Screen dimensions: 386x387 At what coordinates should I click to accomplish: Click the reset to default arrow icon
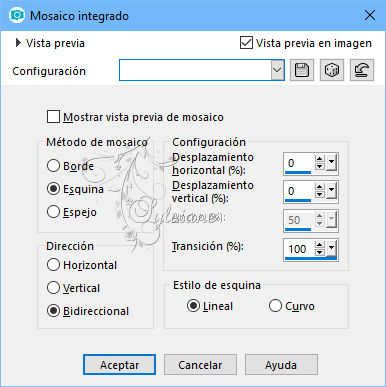click(x=362, y=70)
